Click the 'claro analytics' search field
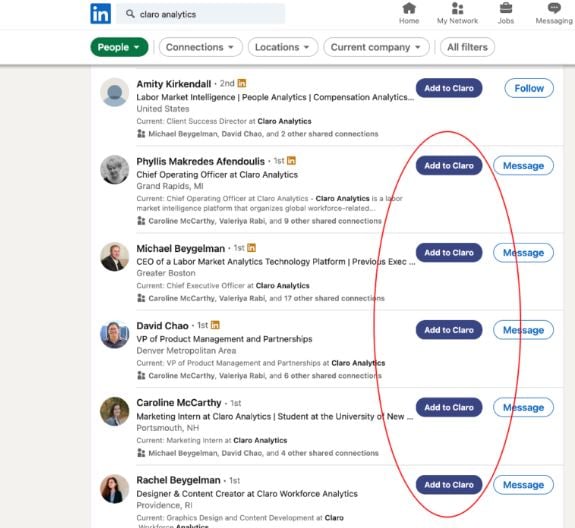The height and width of the screenshot is (528, 575). pos(201,14)
